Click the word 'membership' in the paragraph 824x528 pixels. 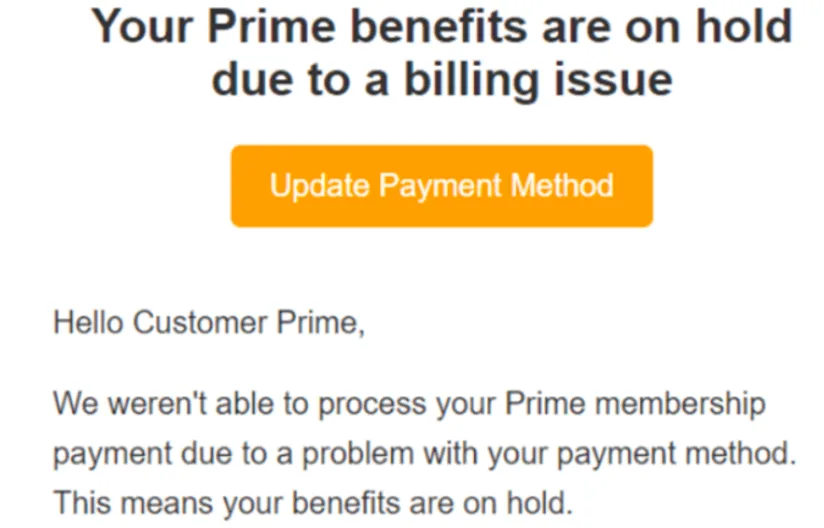tap(681, 403)
